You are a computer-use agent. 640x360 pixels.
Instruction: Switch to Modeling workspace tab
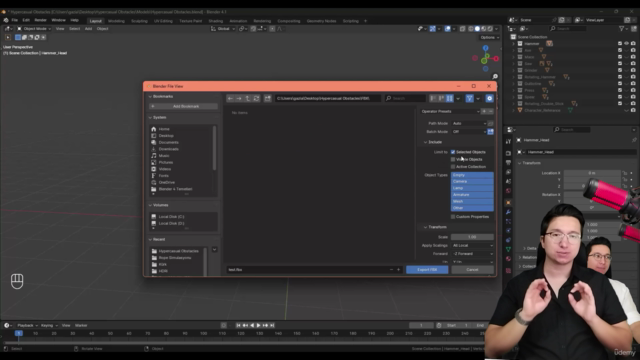coord(116,21)
